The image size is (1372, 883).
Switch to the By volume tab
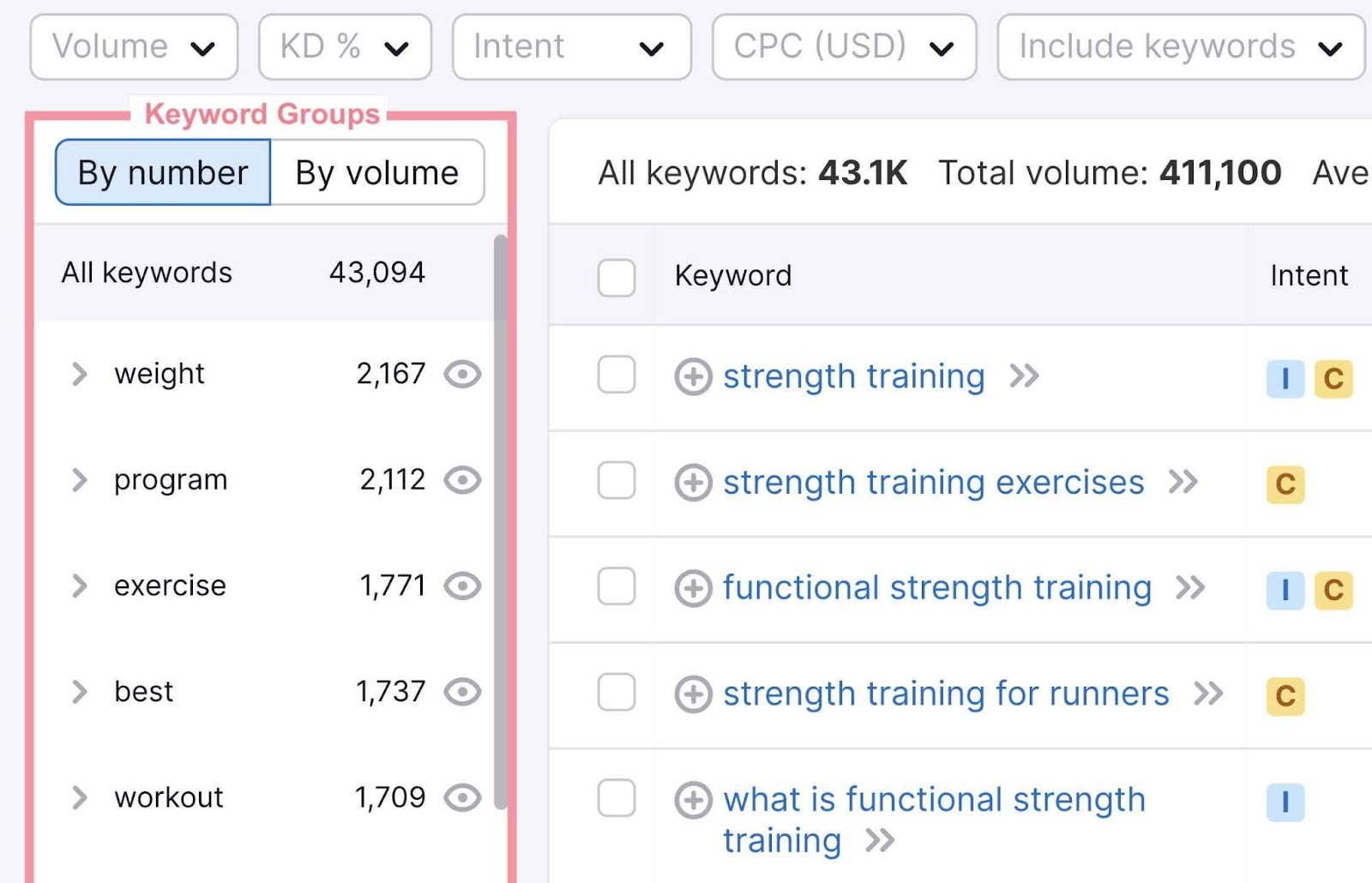pos(376,172)
